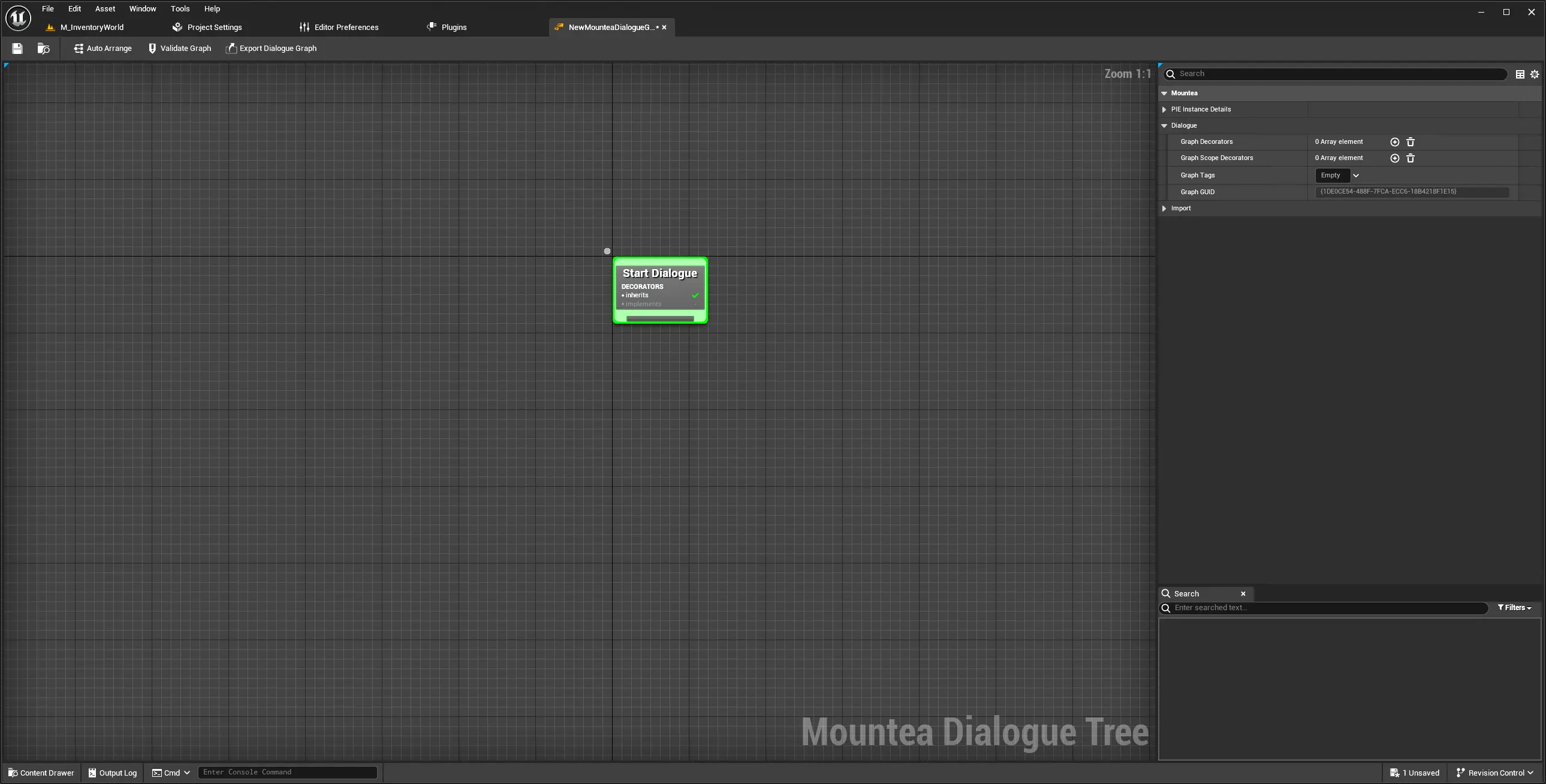Expand the PIE Instance Details section
The image size is (1546, 784).
(x=1164, y=110)
